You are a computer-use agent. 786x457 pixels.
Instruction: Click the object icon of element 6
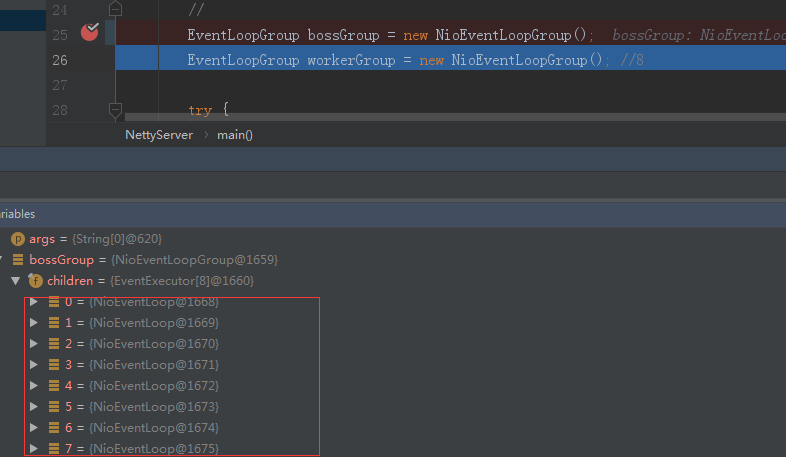pyautogui.click(x=54, y=427)
